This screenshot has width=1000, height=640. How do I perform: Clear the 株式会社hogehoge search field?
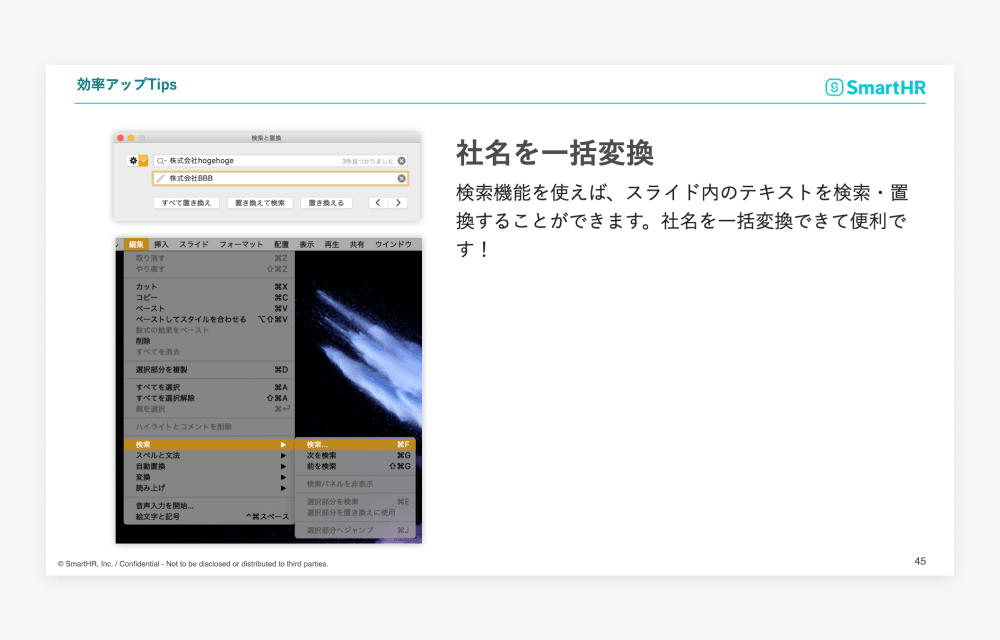point(402,160)
